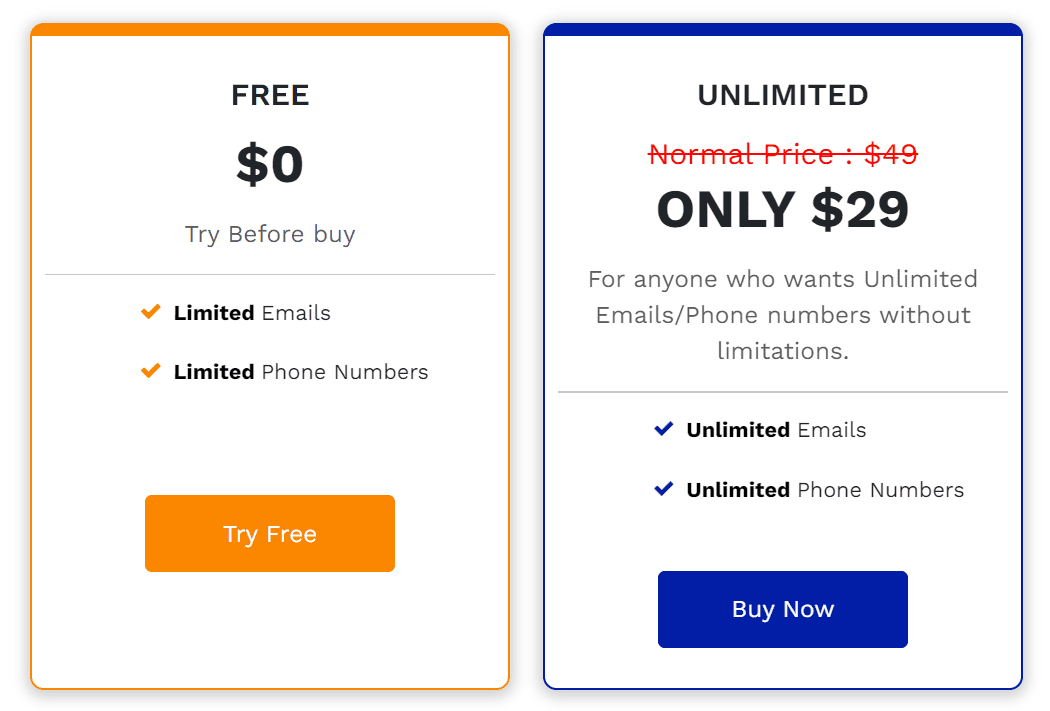Click the orange checkmark beside Limited Emails
The image size is (1050, 711).
(x=151, y=312)
